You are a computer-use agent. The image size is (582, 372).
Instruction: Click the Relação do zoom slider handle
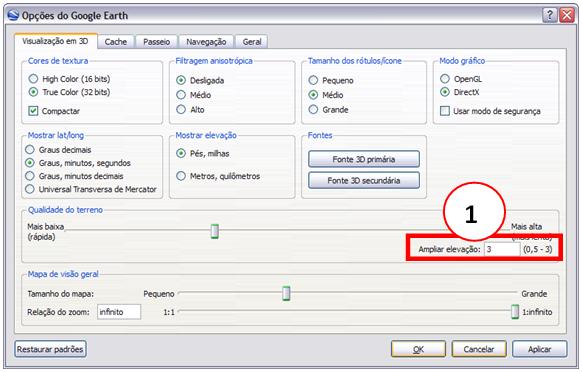[x=515, y=311]
